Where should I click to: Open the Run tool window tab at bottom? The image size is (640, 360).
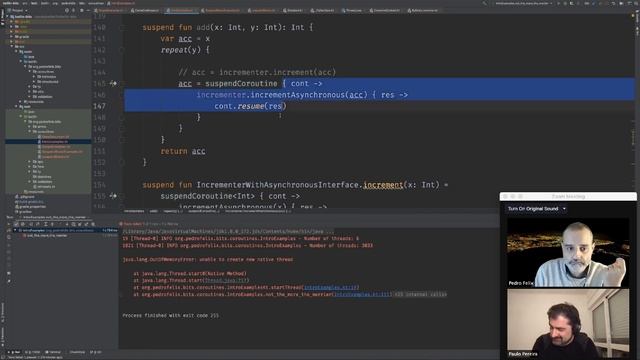point(14,352)
